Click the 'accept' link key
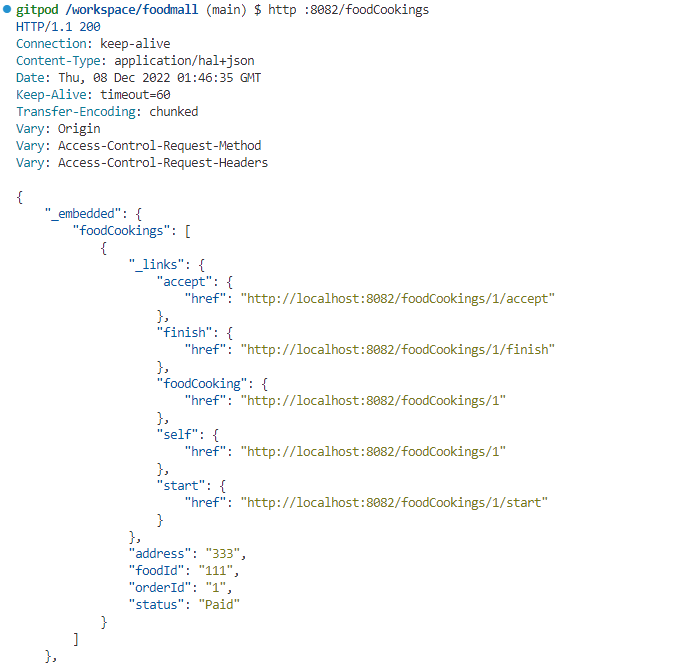 tap(184, 281)
